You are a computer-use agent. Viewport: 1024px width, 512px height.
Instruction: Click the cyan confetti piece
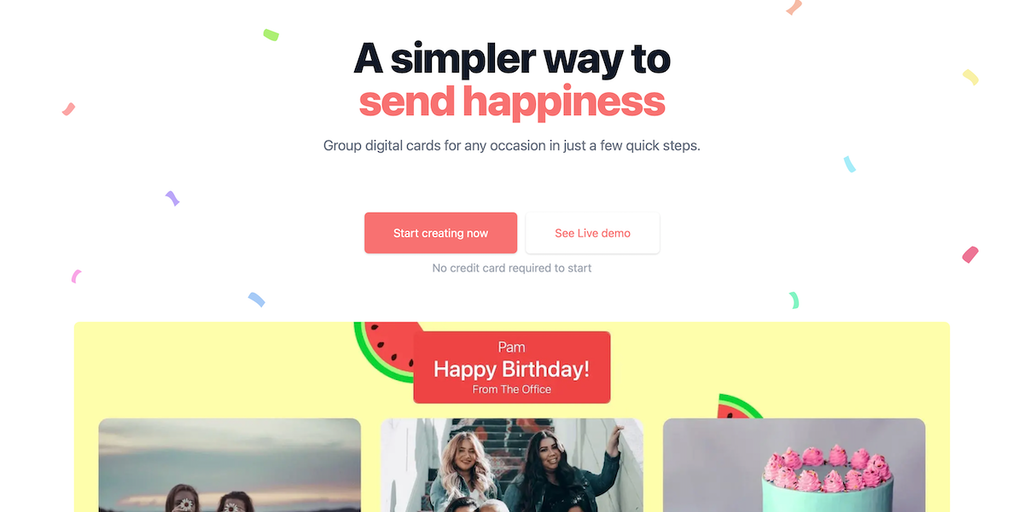point(850,164)
